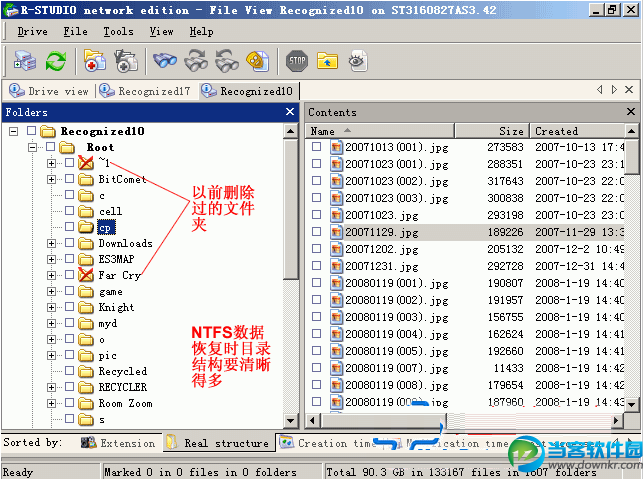Click the Contents horizontal scrollbar thumb
The width and height of the screenshot is (644, 479).
click(x=382, y=420)
